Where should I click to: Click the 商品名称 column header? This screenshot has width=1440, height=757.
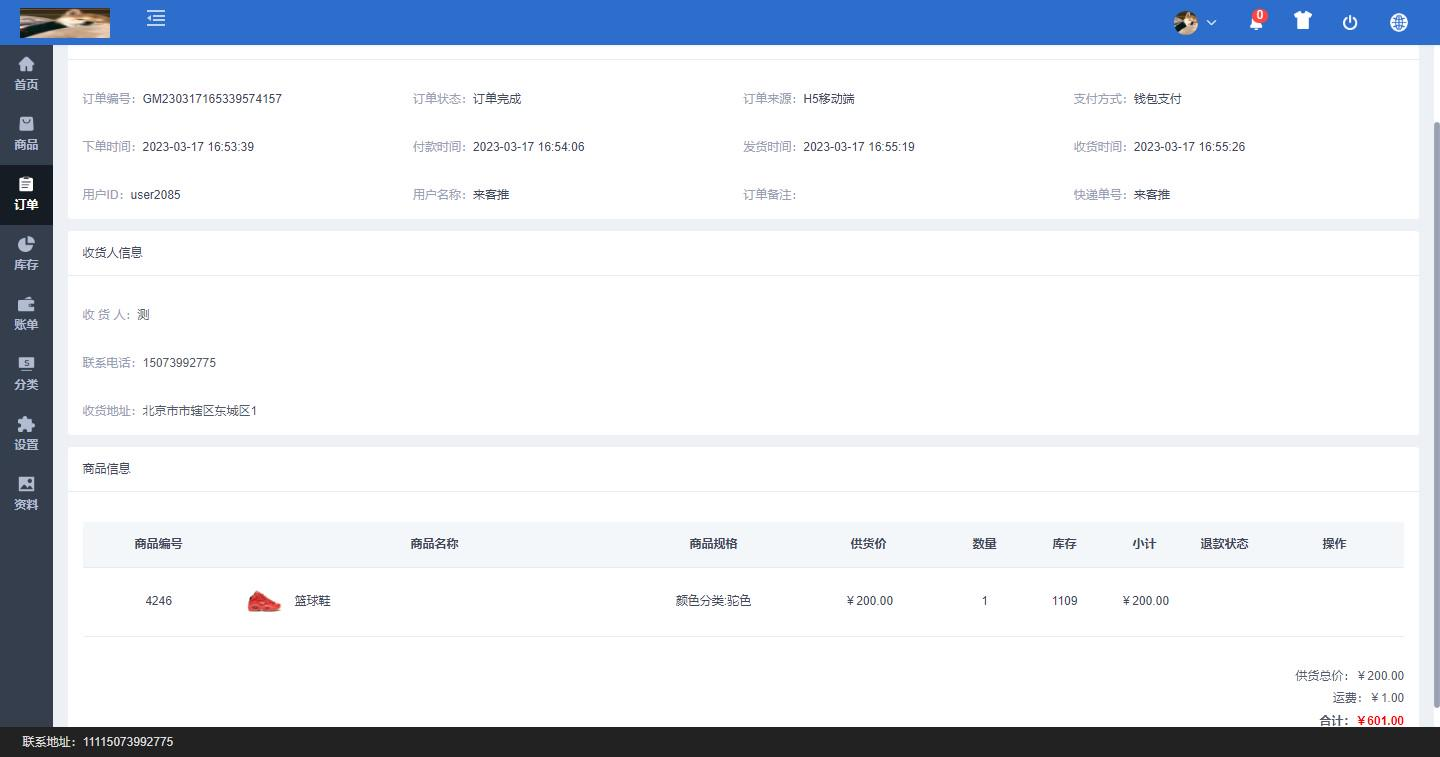pos(435,544)
